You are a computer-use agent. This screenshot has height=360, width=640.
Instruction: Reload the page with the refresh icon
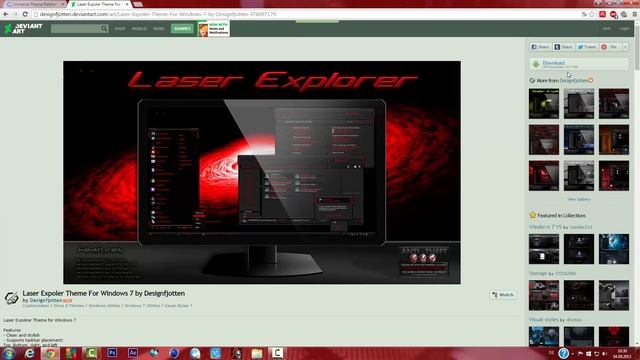[x=25, y=14]
